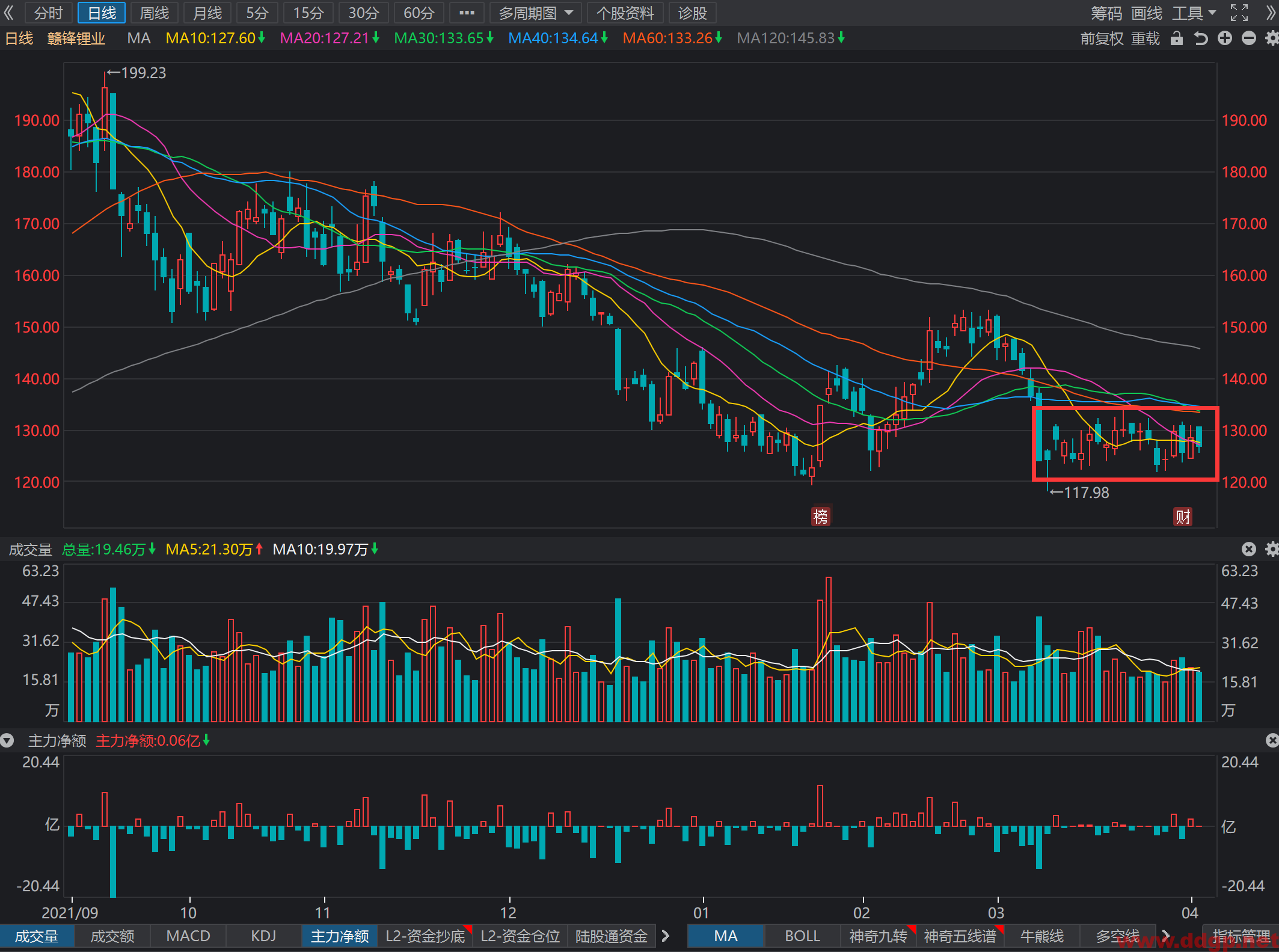Switch to the 周线 weekly period
Screen dimensions: 1279x952
pyautogui.click(x=155, y=13)
